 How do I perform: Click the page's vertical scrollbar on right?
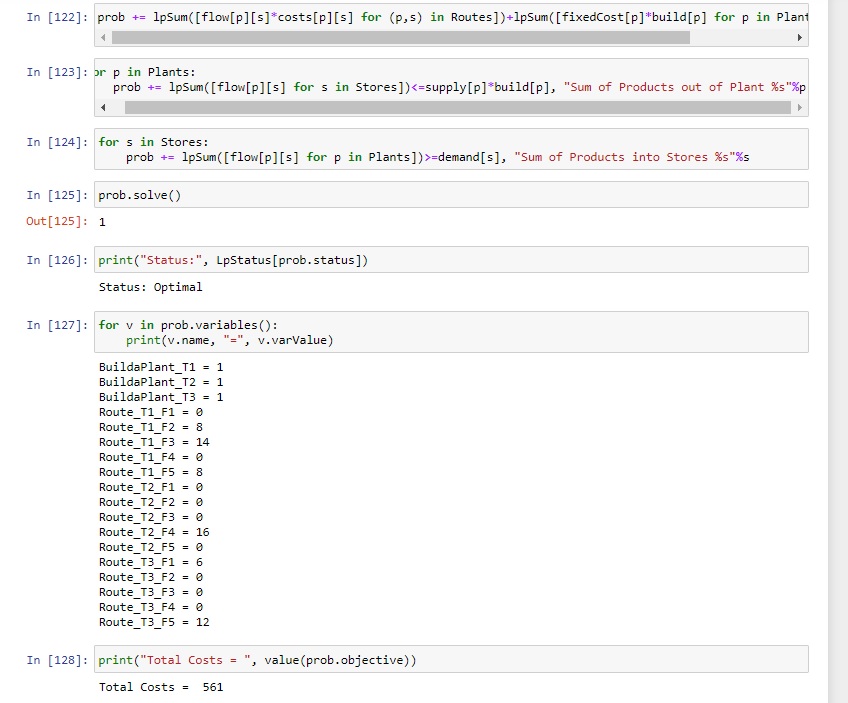coord(838,352)
